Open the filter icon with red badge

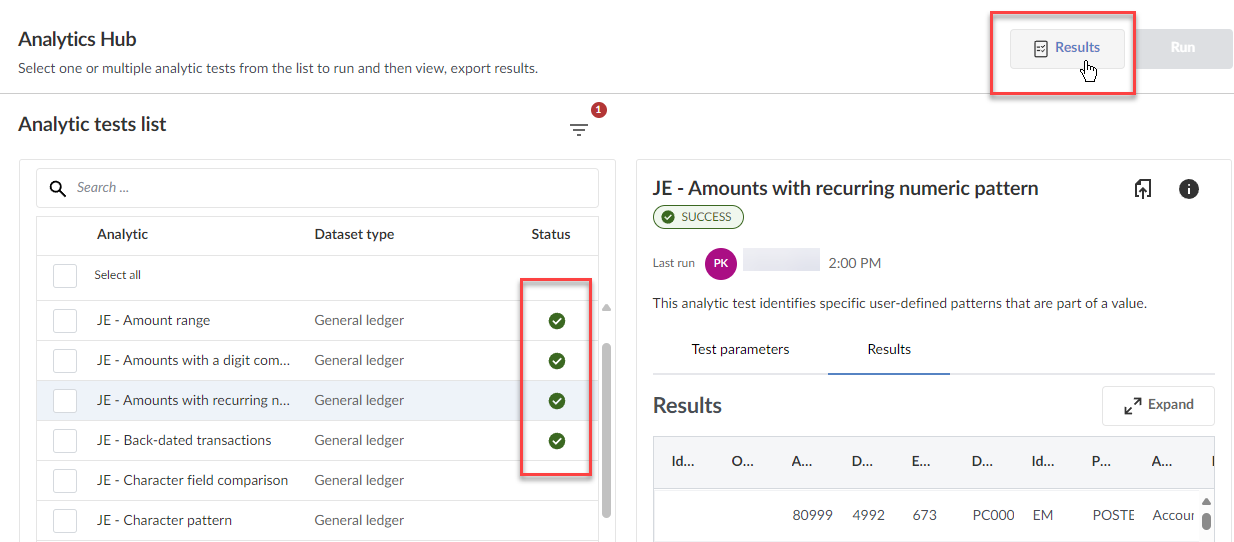pyautogui.click(x=579, y=129)
